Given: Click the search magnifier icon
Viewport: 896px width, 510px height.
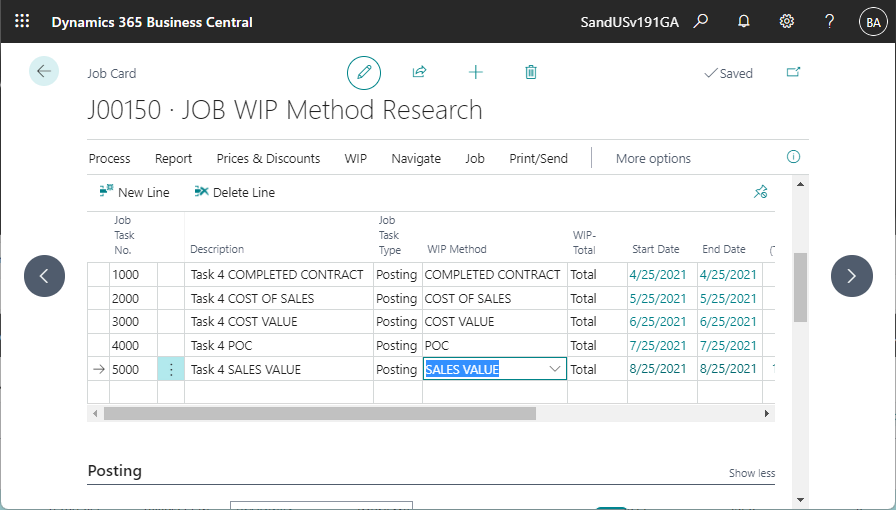Looking at the screenshot, I should 701,21.
